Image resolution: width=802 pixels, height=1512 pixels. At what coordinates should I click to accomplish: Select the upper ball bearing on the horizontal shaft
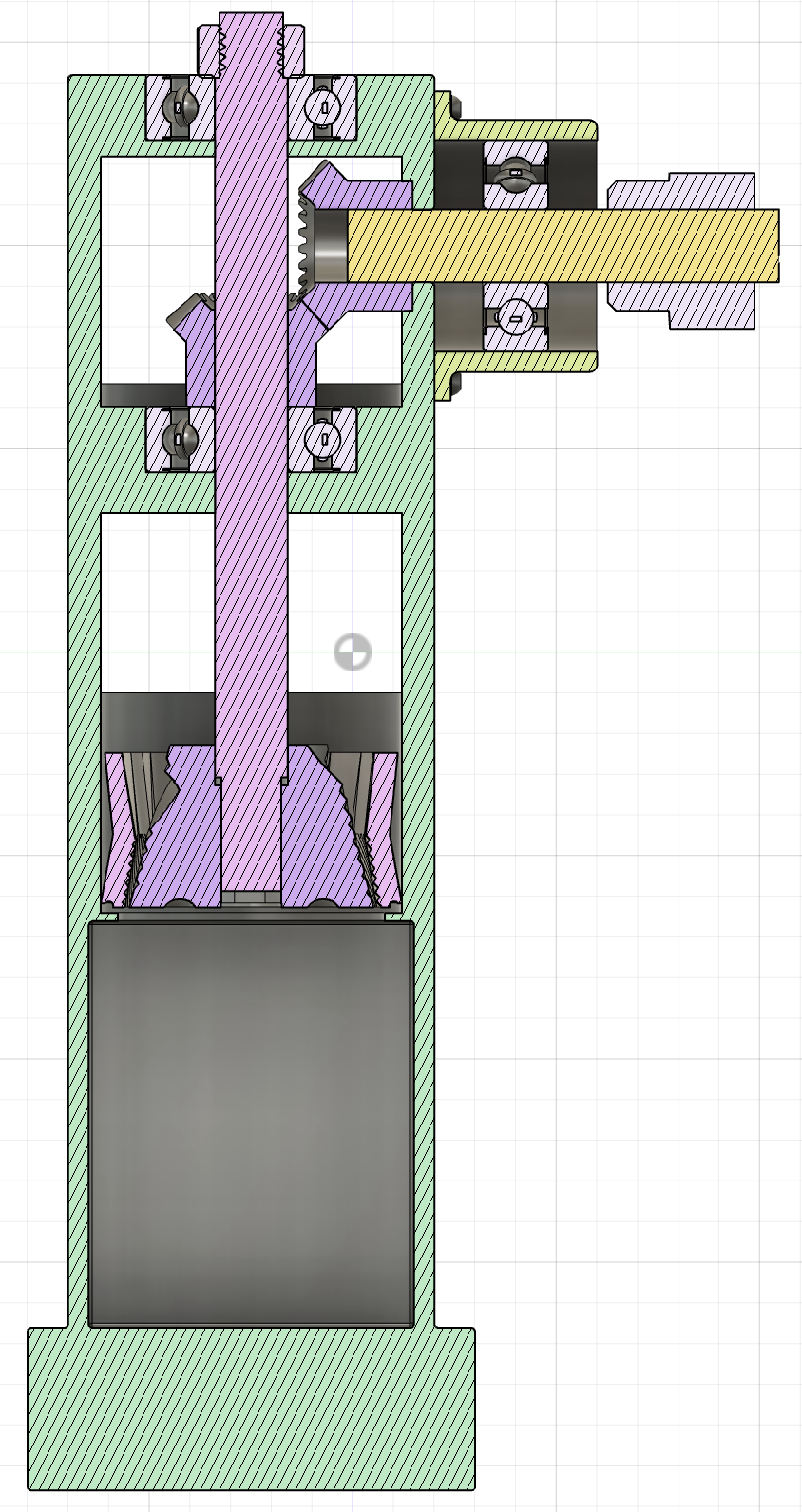[x=516, y=174]
